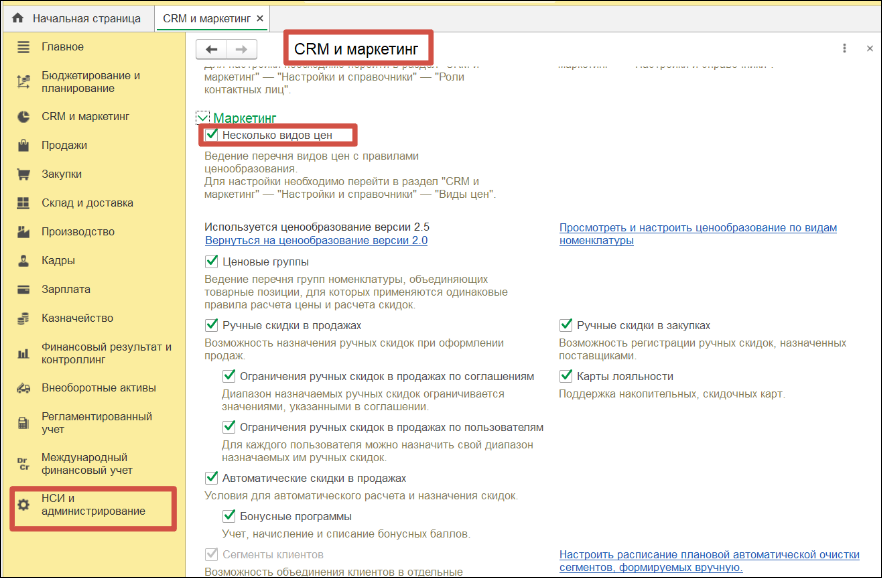
Task: Click the Главное sidebar icon
Action: (x=24, y=46)
